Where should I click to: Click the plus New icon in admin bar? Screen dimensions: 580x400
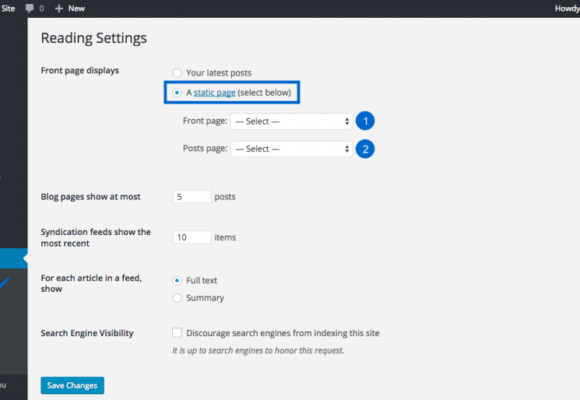click(59, 8)
